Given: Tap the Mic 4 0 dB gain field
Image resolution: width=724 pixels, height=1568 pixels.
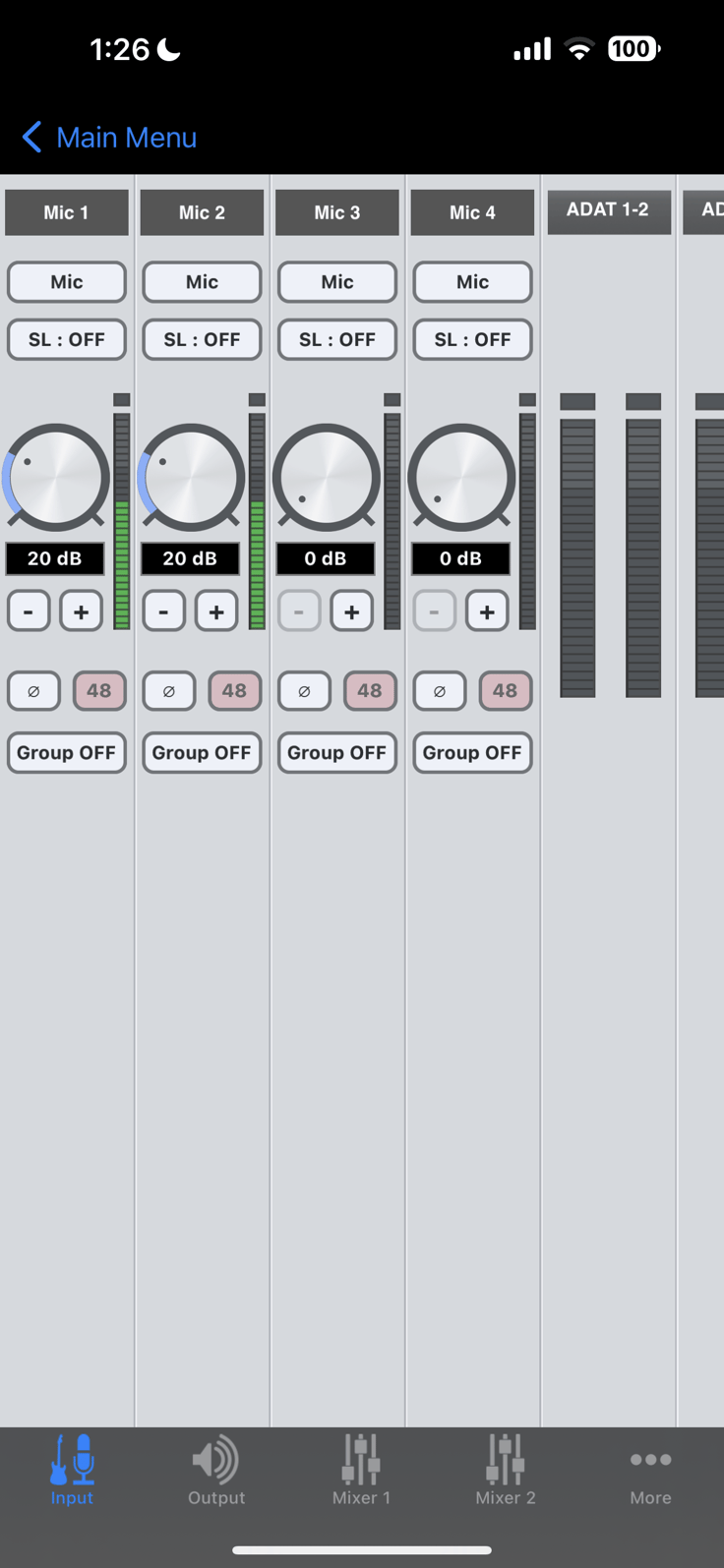Looking at the screenshot, I should point(460,558).
